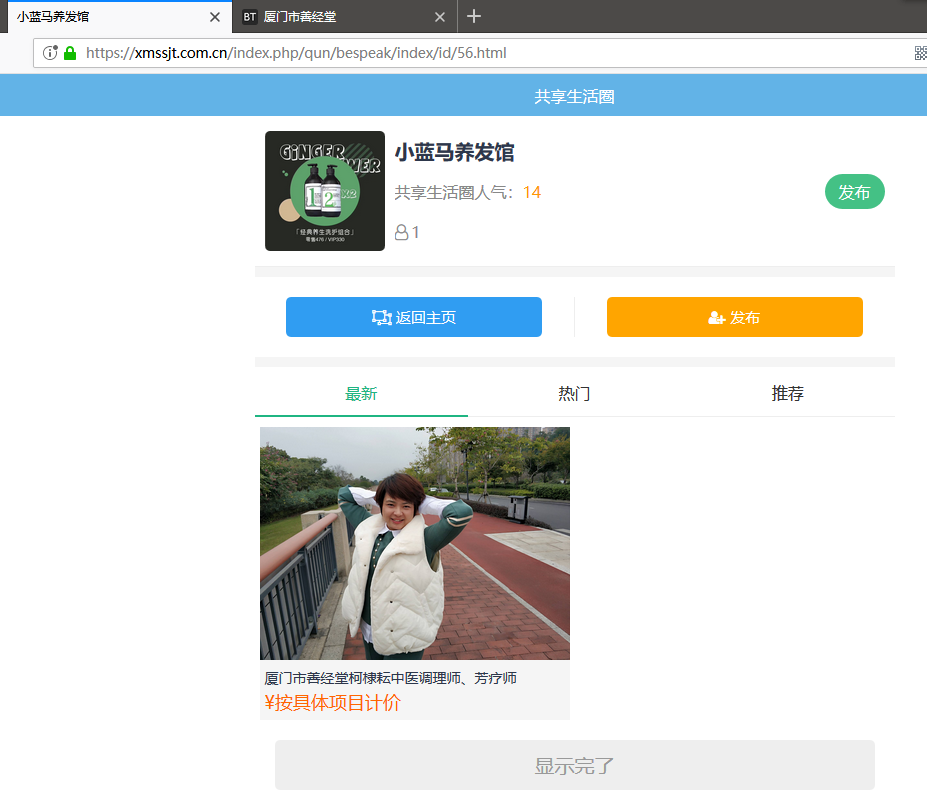Open the 推荐 tab

click(787, 394)
